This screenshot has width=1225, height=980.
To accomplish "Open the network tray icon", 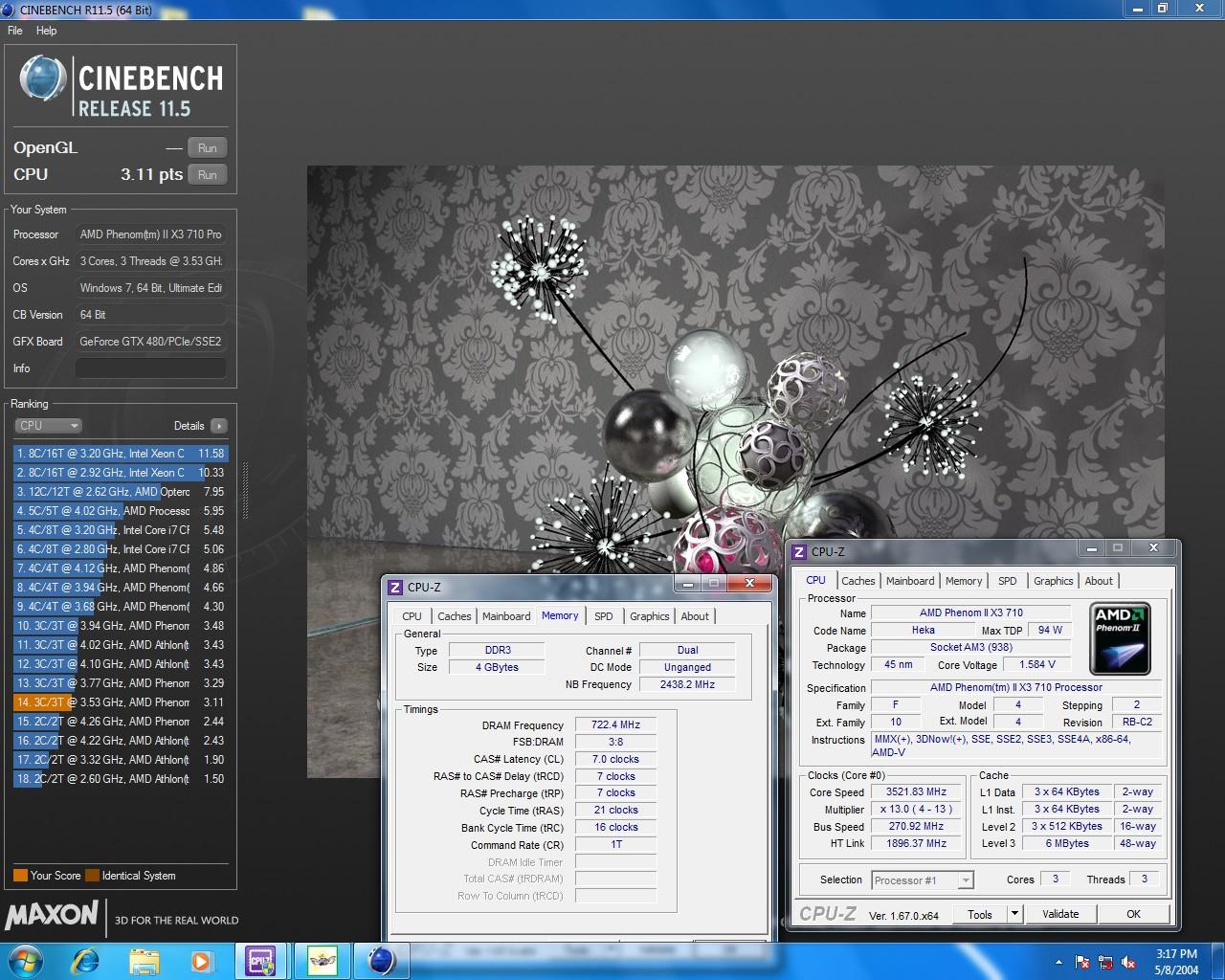I will [x=1105, y=962].
